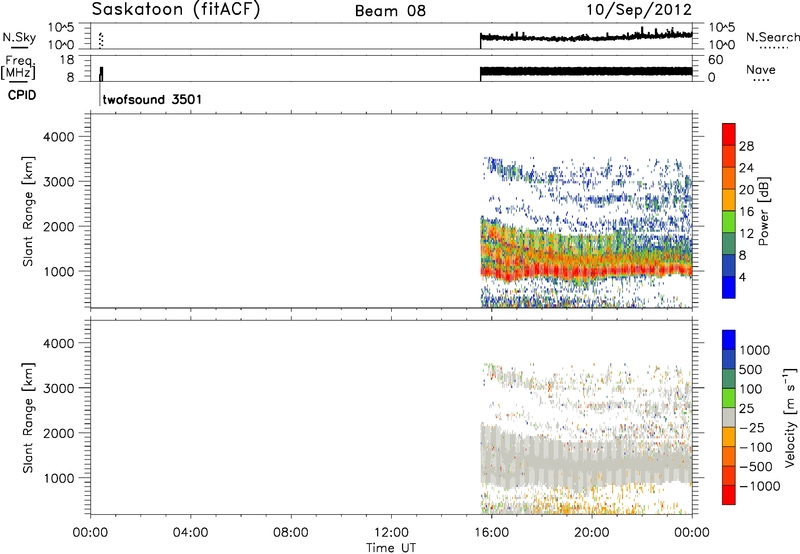
Task: Click the Slant Range label of power panel
Action: [28, 211]
